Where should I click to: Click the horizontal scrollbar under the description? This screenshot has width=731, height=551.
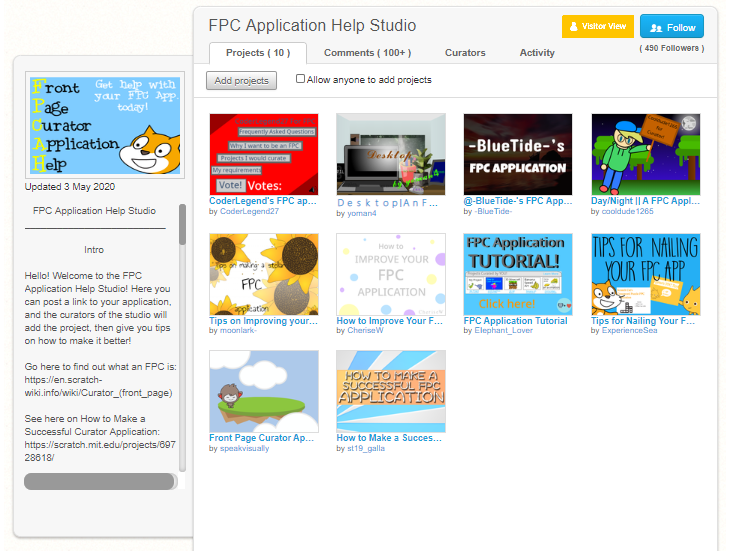99,481
